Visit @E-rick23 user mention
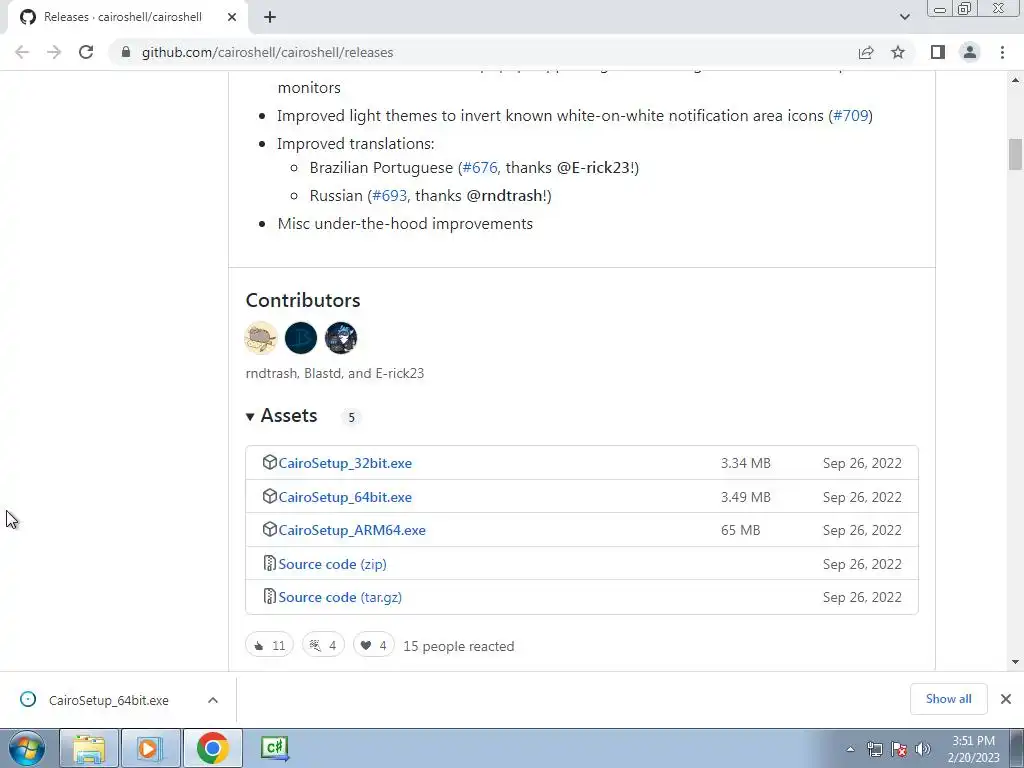 (593, 168)
